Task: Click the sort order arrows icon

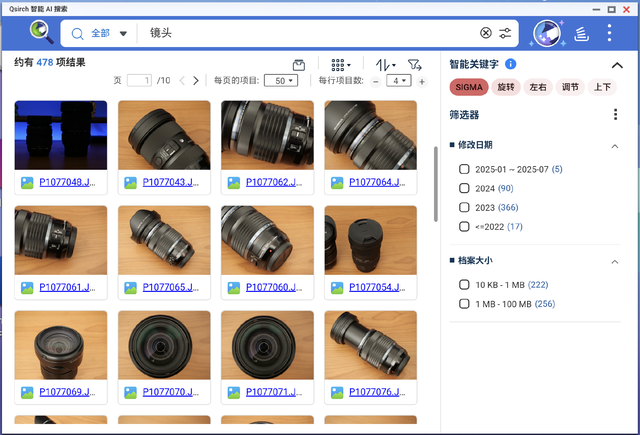Action: 384,64
